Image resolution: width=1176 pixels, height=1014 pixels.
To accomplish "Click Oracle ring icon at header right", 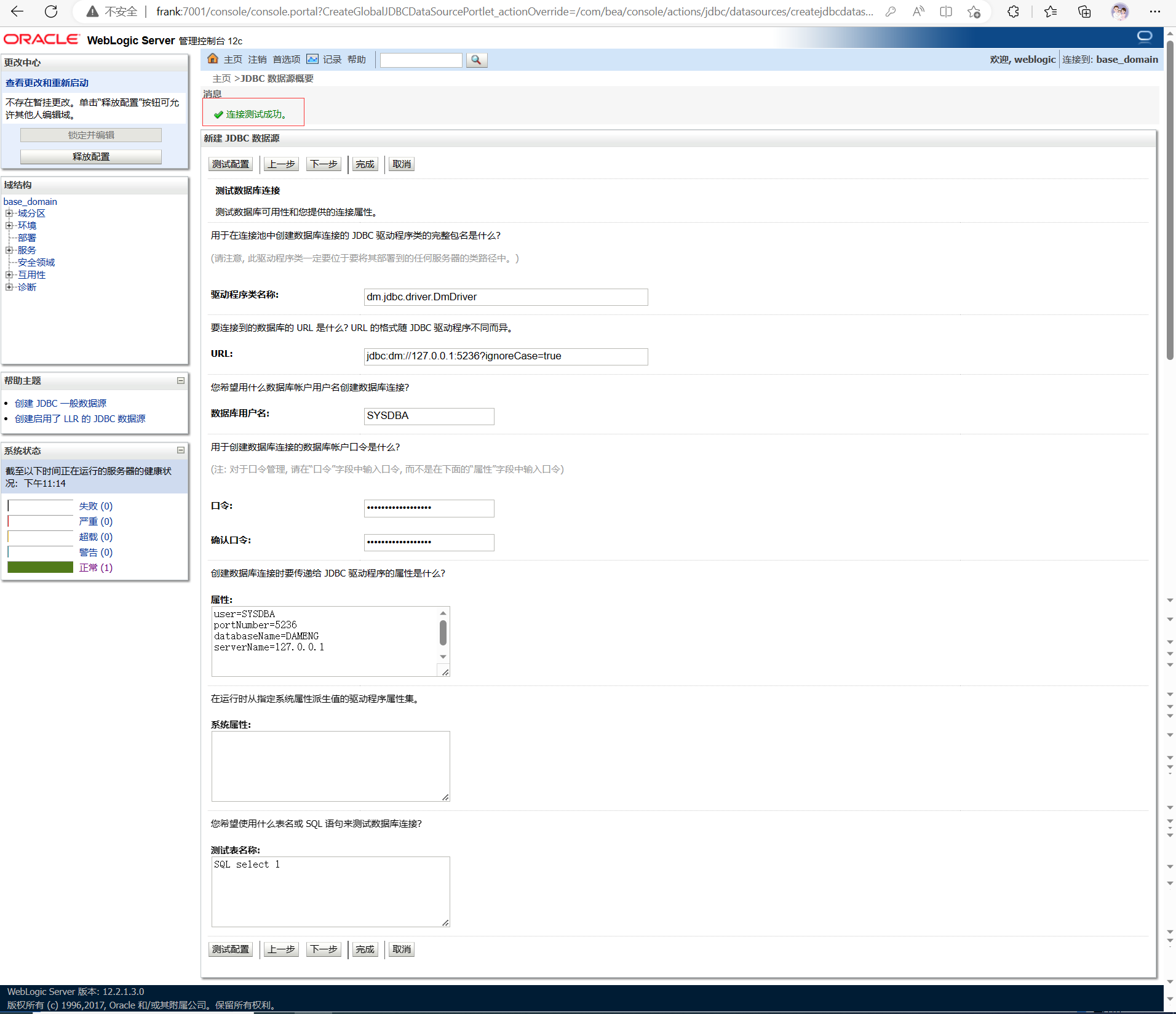I will click(1145, 37).
